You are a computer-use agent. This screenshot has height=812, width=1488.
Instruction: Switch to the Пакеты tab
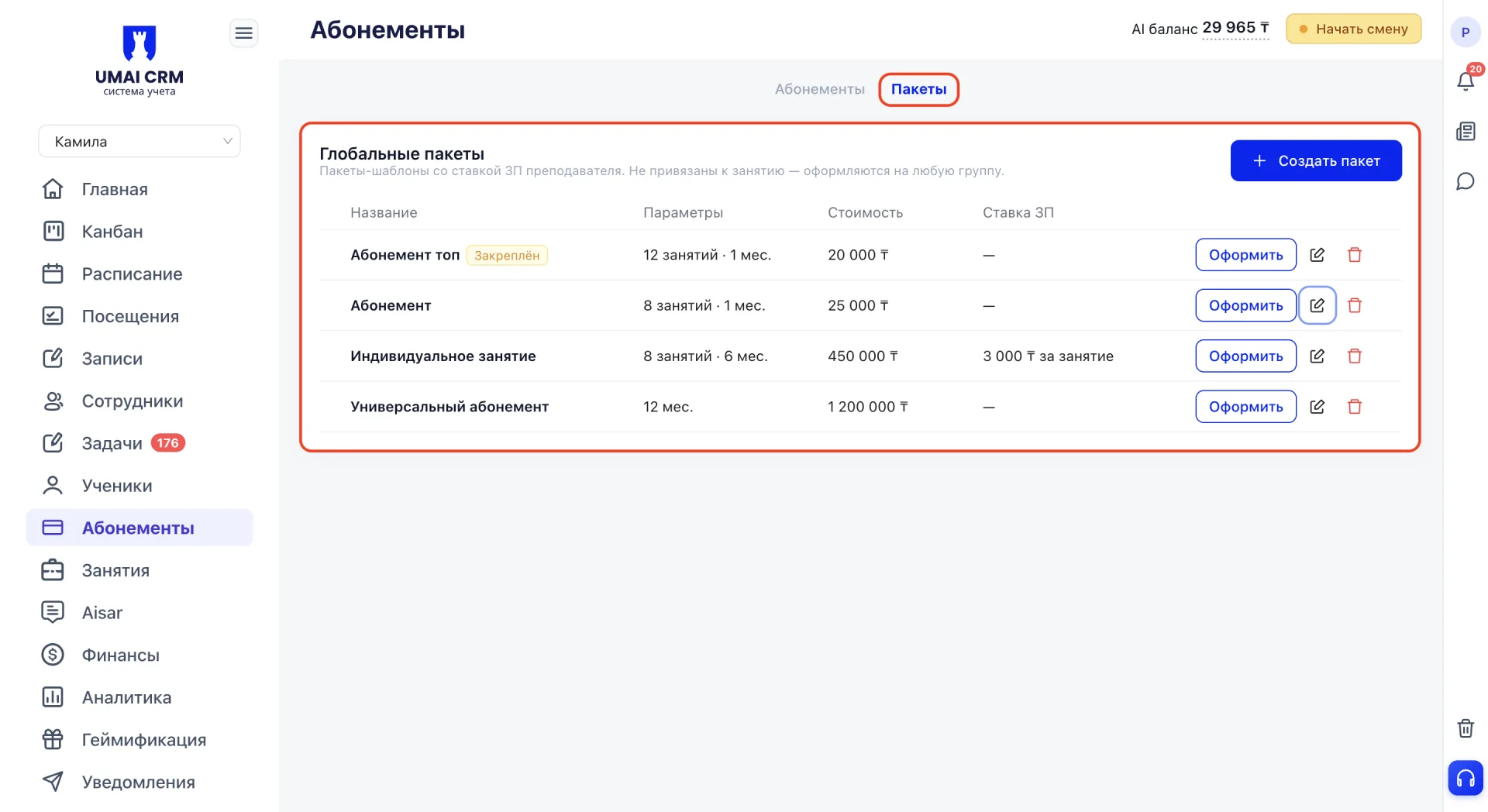pyautogui.click(x=918, y=89)
